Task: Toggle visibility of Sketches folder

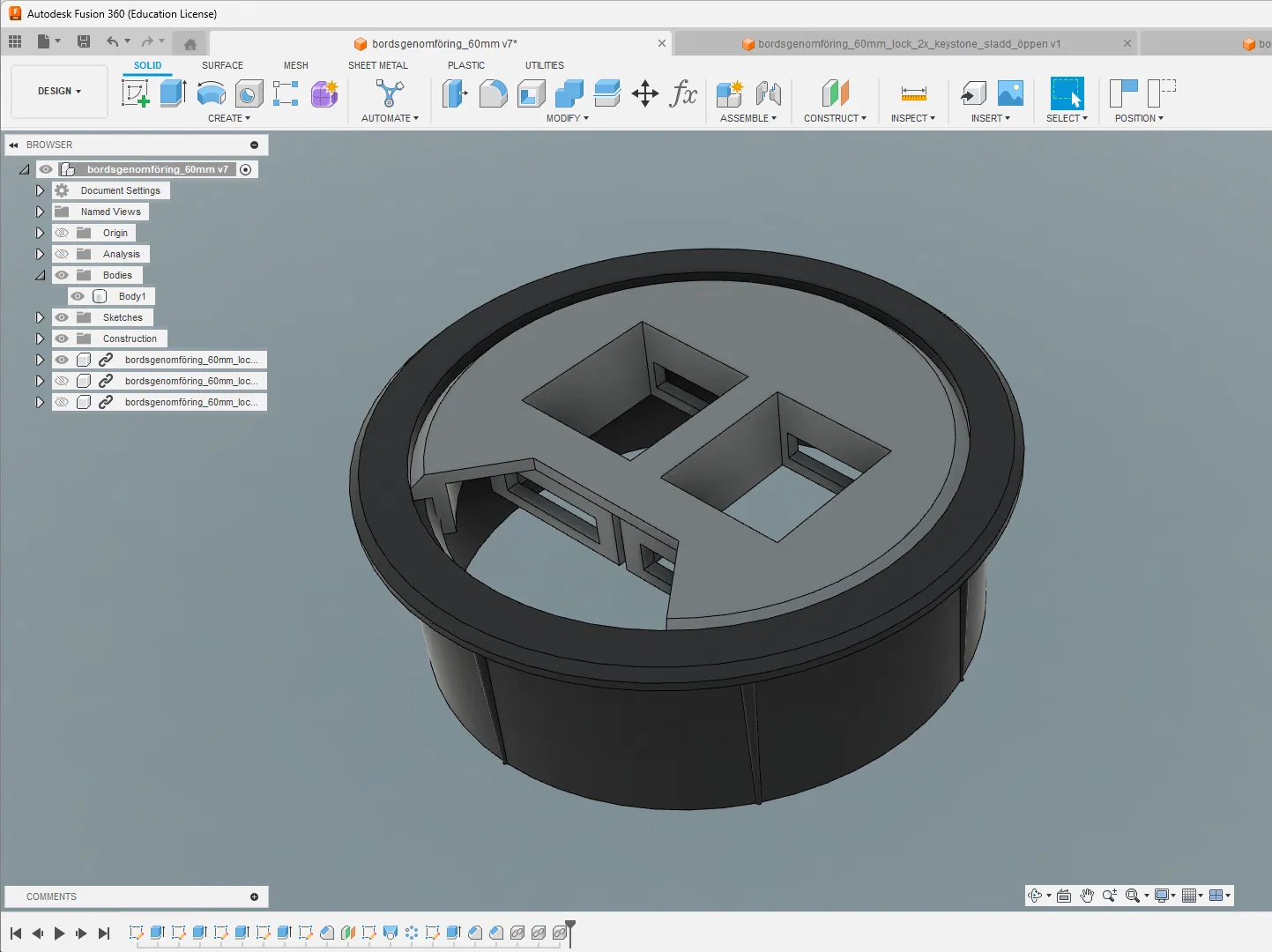Action: (62, 317)
